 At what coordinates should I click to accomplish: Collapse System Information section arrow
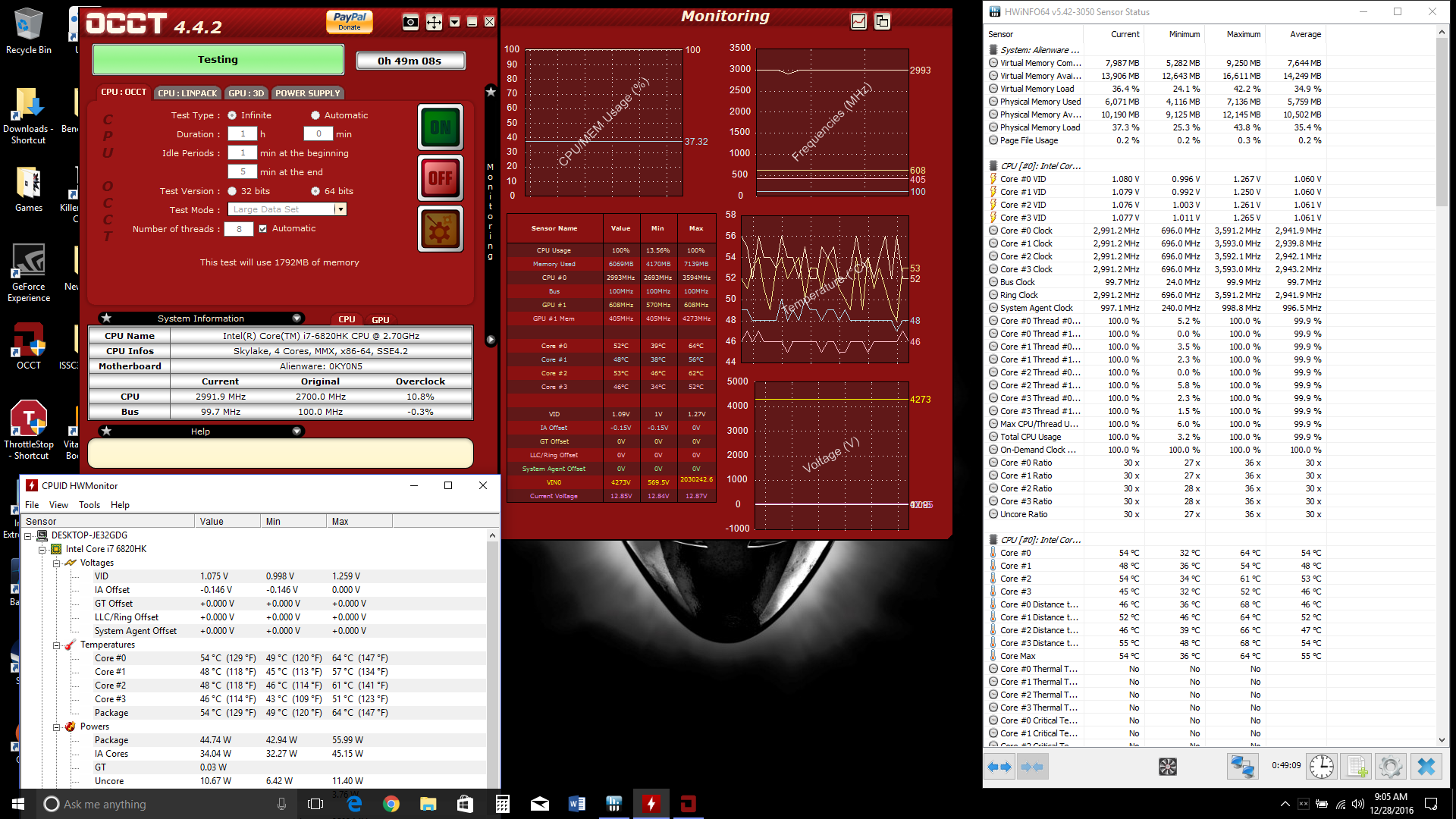pos(297,318)
